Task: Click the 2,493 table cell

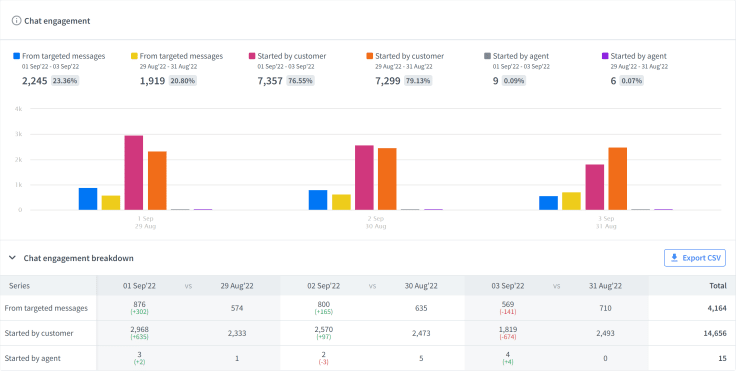Action: point(605,333)
